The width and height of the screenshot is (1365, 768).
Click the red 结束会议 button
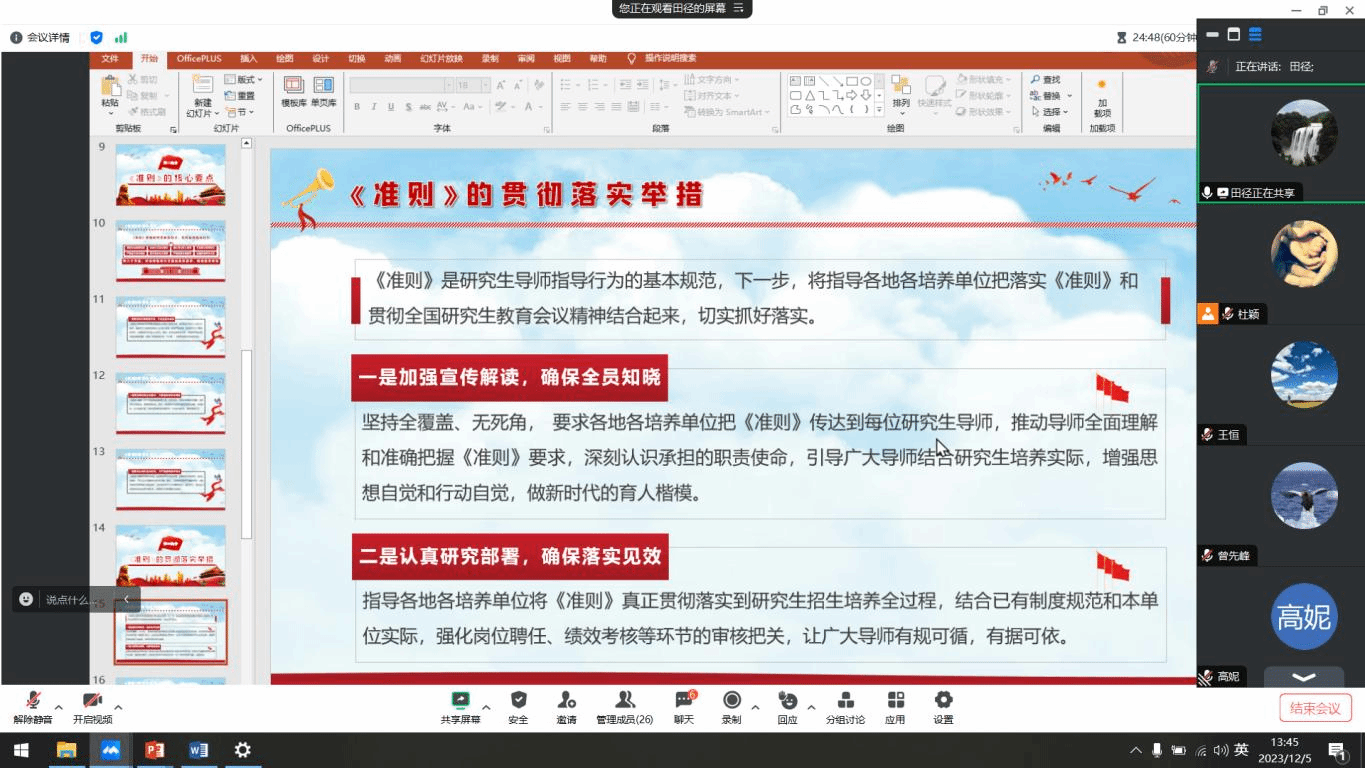click(x=1315, y=708)
